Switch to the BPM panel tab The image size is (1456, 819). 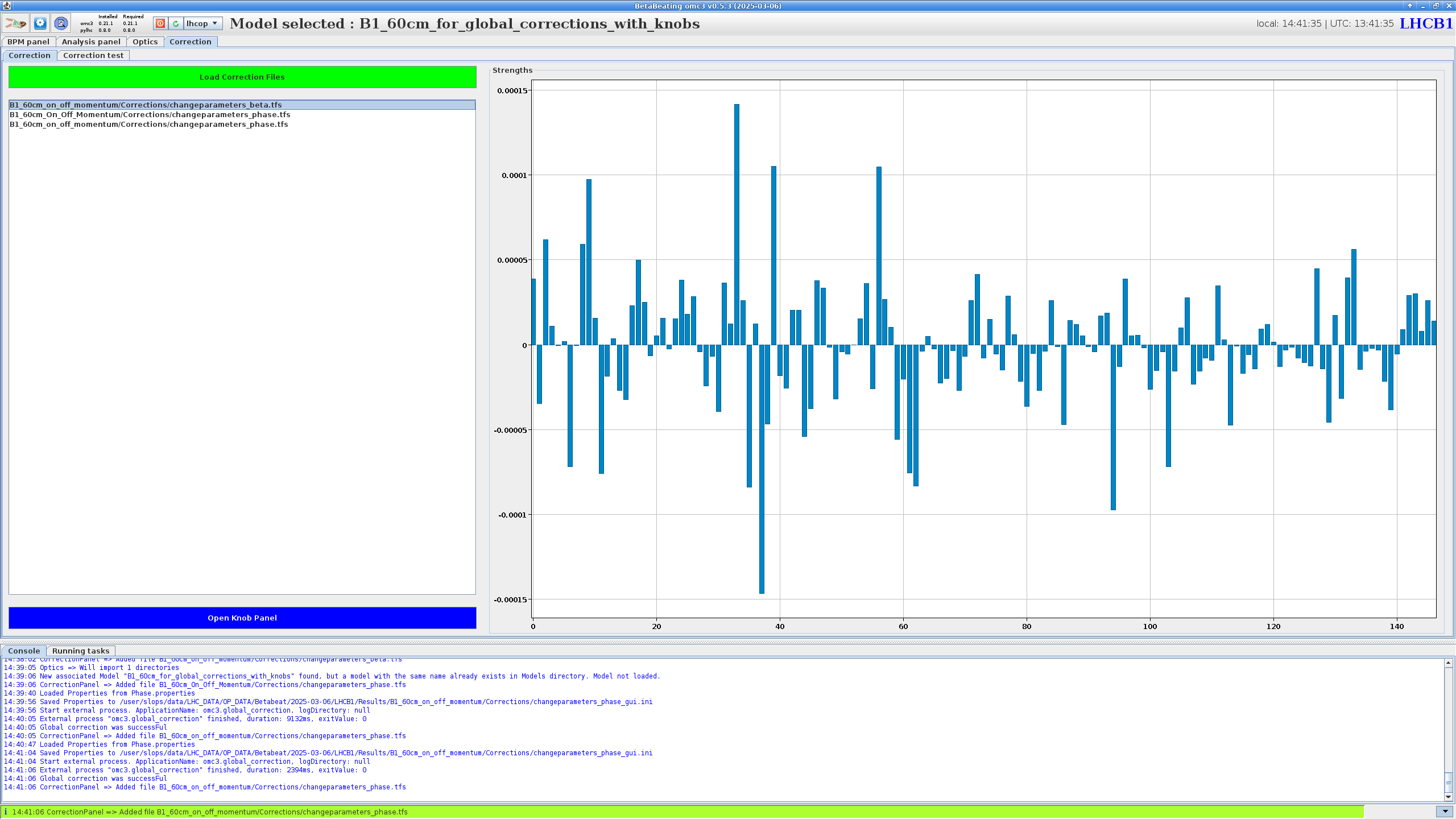pos(28,42)
